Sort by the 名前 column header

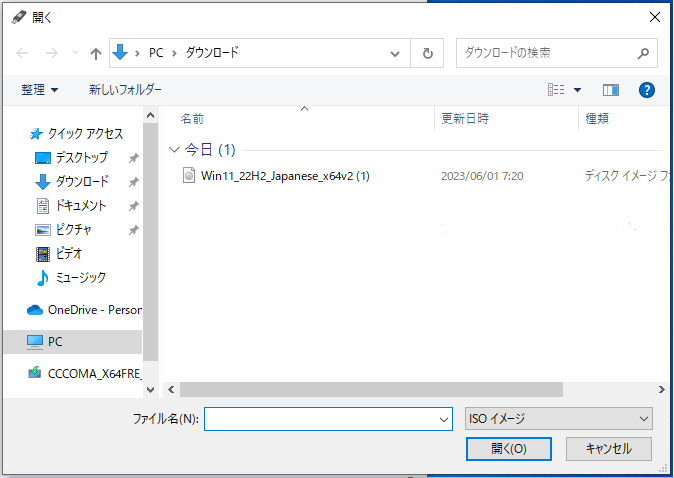click(192, 119)
